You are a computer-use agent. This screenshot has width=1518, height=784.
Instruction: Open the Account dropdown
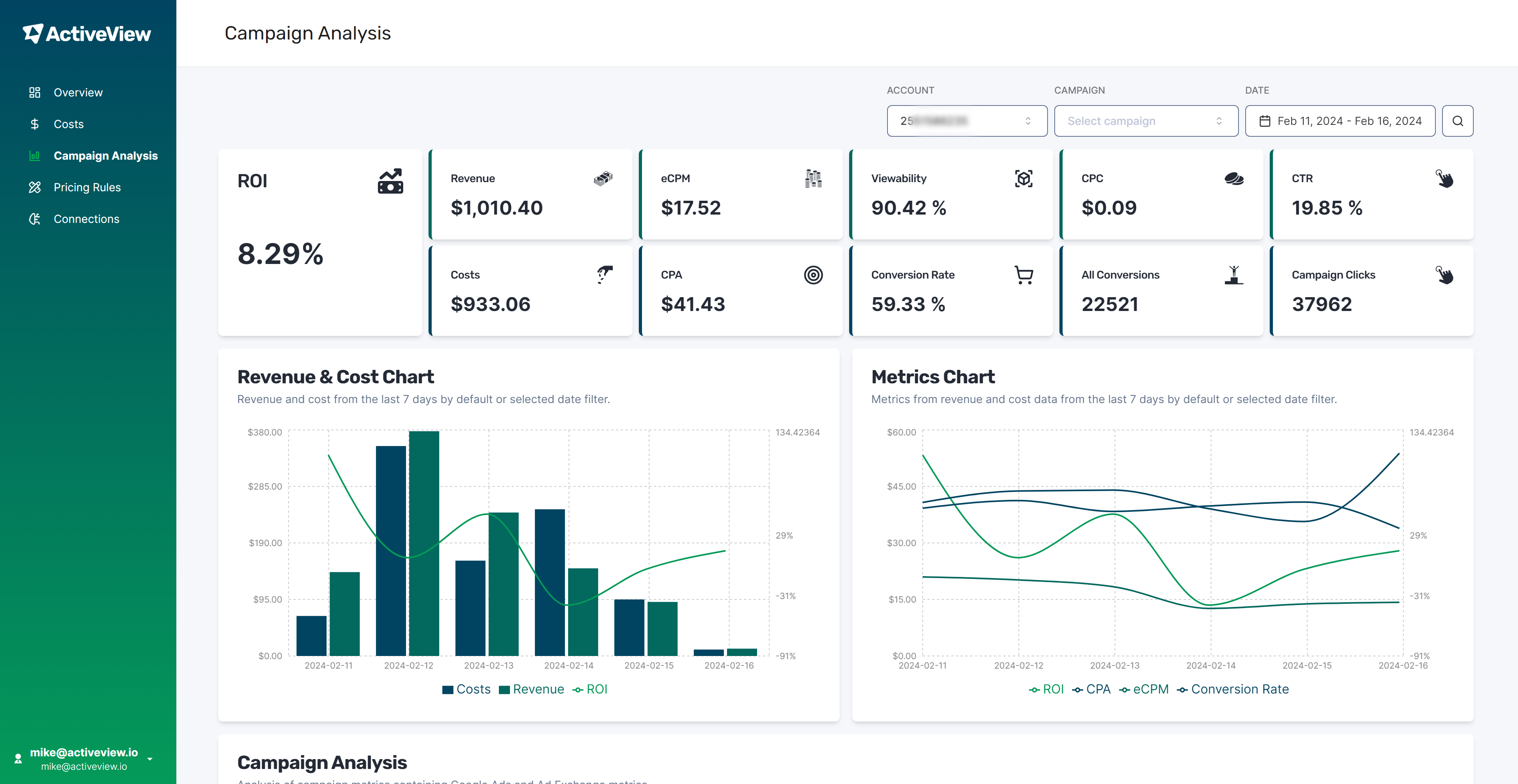(x=966, y=120)
